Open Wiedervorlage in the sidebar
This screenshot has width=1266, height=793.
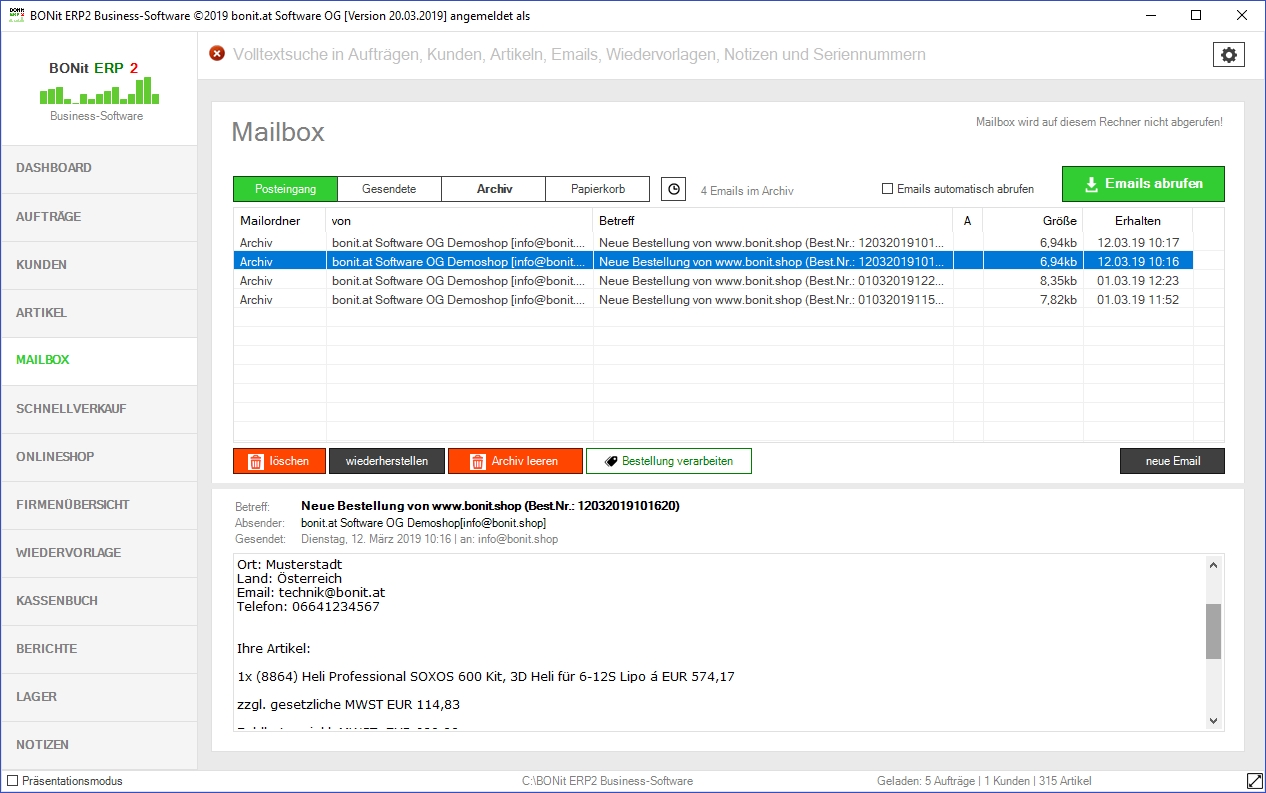coord(98,552)
